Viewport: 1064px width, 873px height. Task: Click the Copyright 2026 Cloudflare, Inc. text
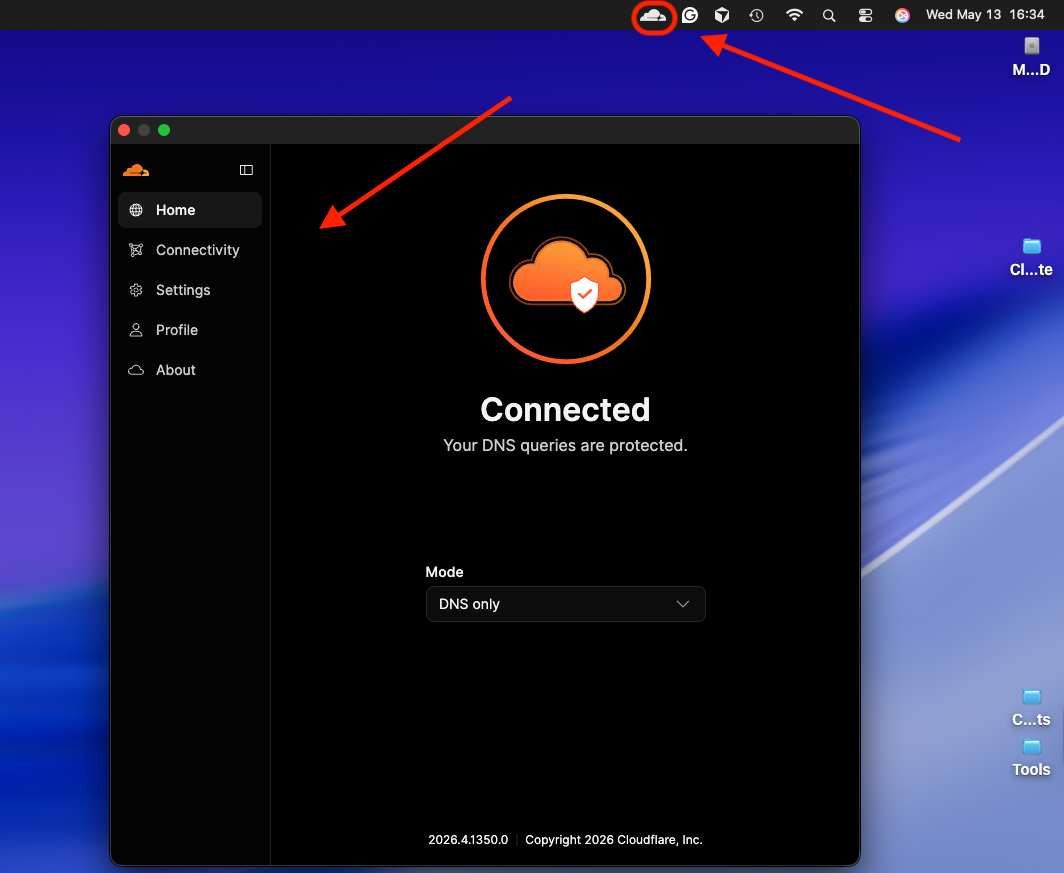point(613,840)
